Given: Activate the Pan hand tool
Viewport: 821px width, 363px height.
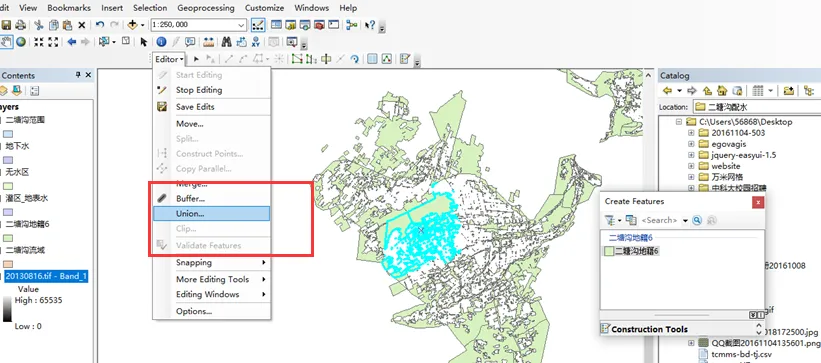Looking at the screenshot, I should 6,42.
